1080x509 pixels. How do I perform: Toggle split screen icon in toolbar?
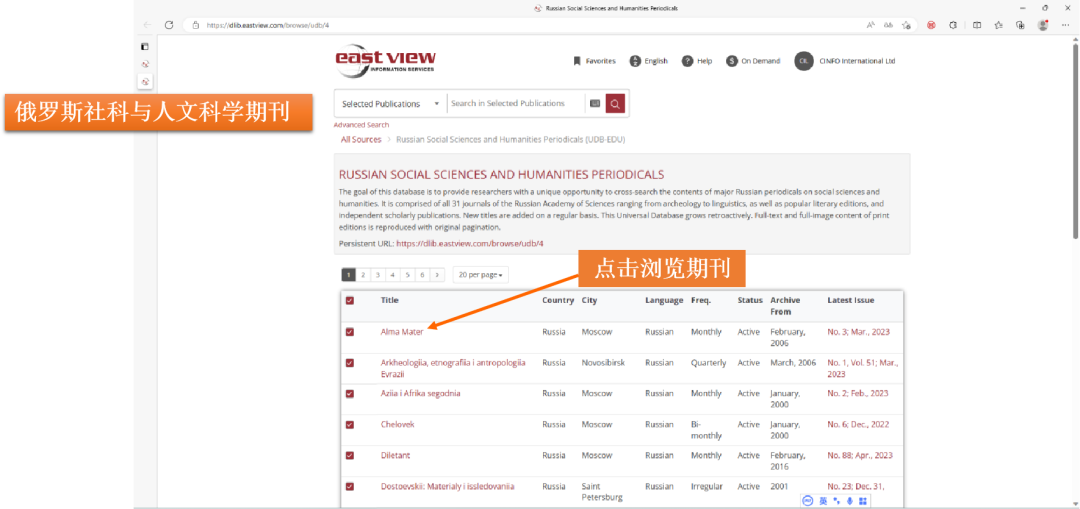977,25
